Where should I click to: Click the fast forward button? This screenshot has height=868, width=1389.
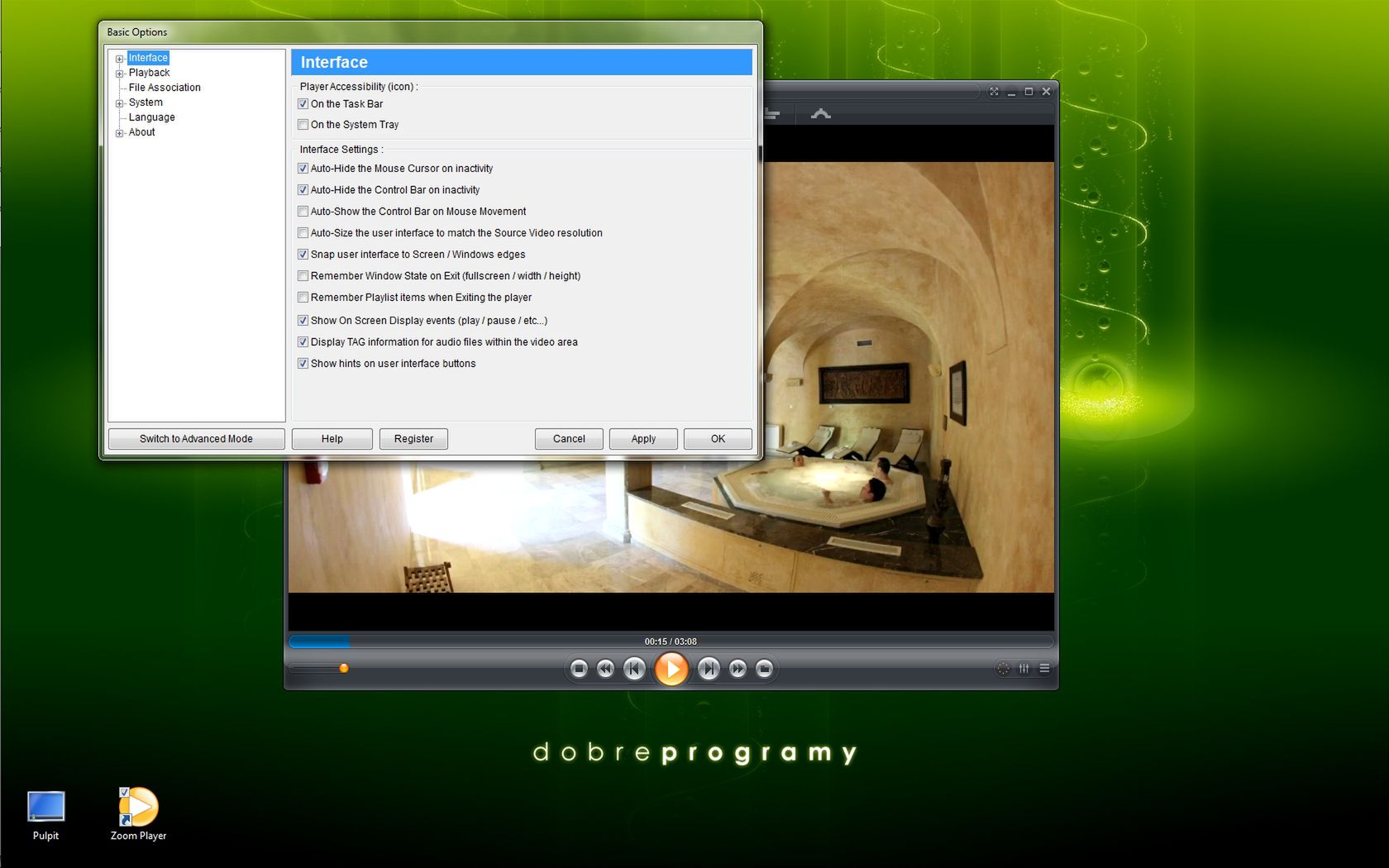click(x=737, y=669)
